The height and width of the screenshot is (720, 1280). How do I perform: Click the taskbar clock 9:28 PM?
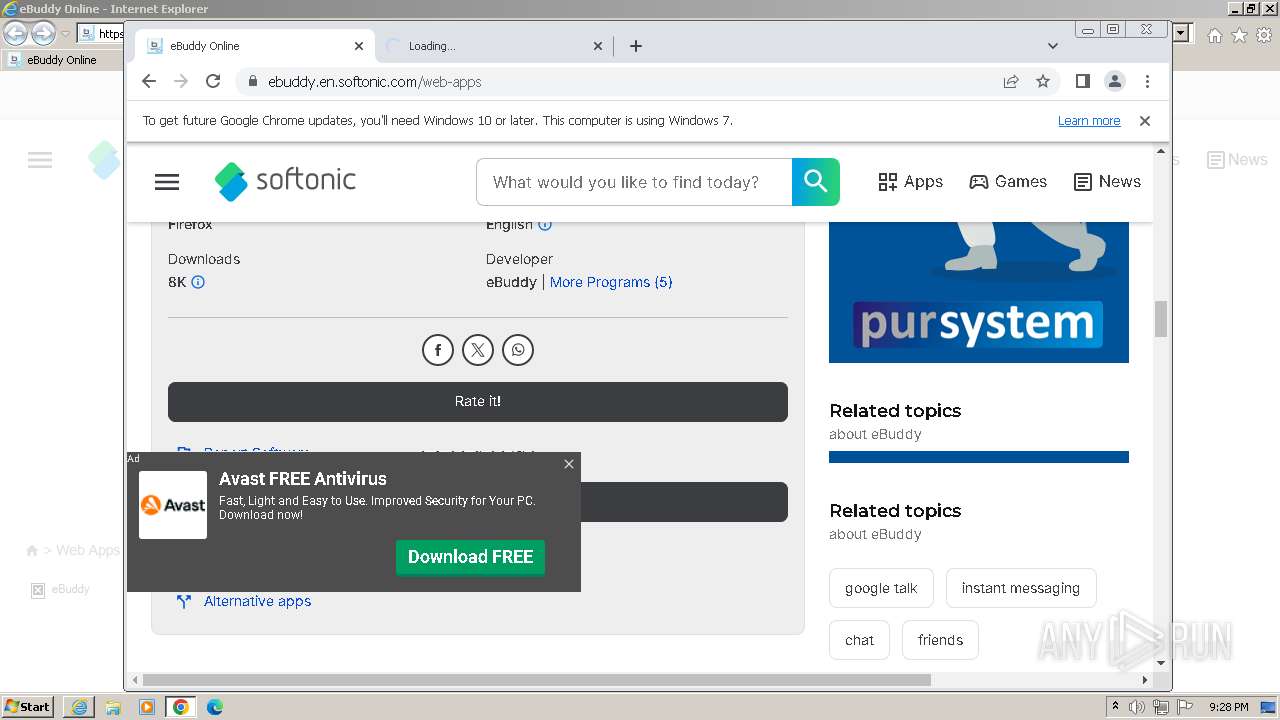[x=1228, y=707]
